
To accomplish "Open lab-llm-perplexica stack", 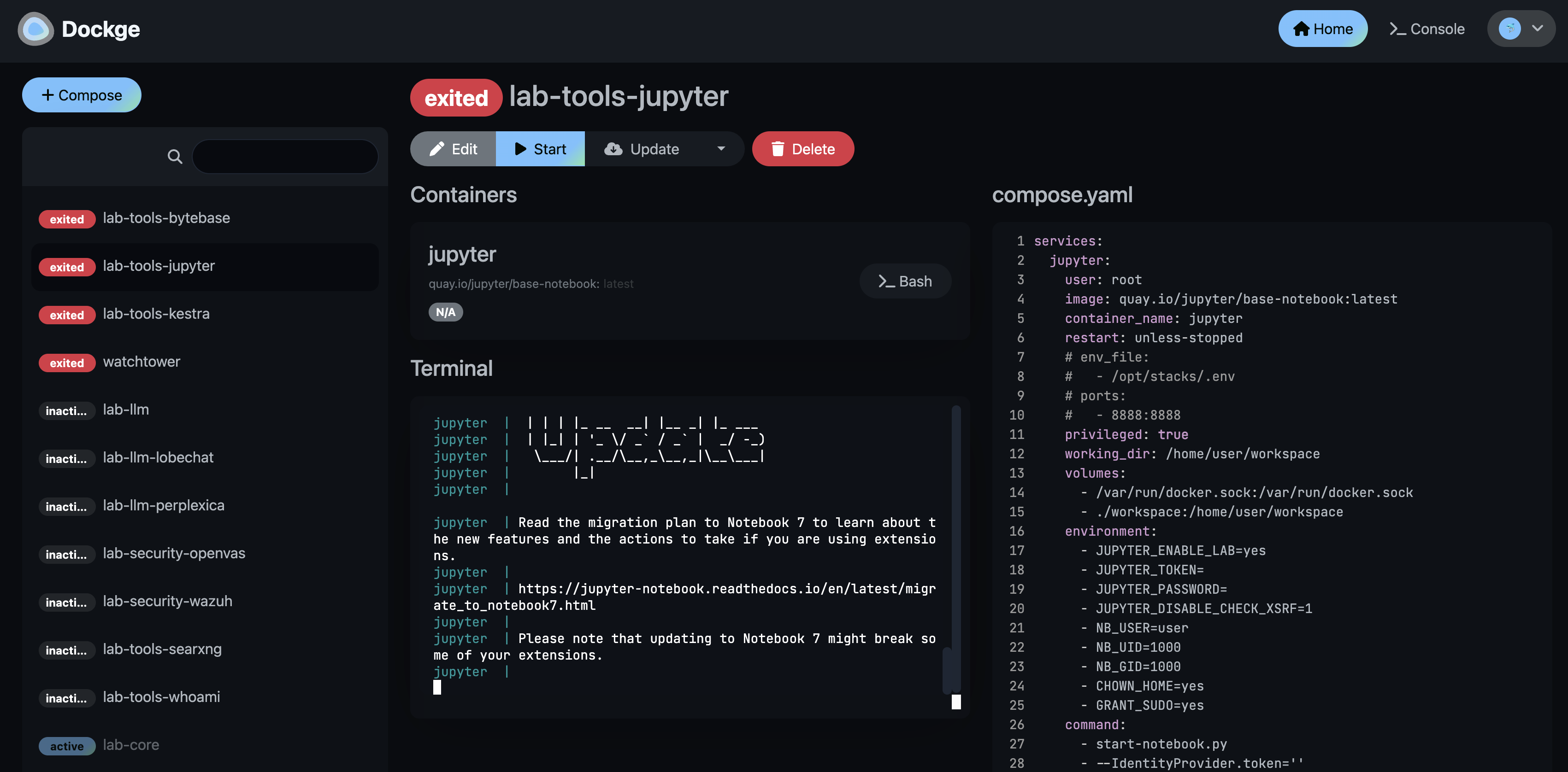I will coord(205,506).
